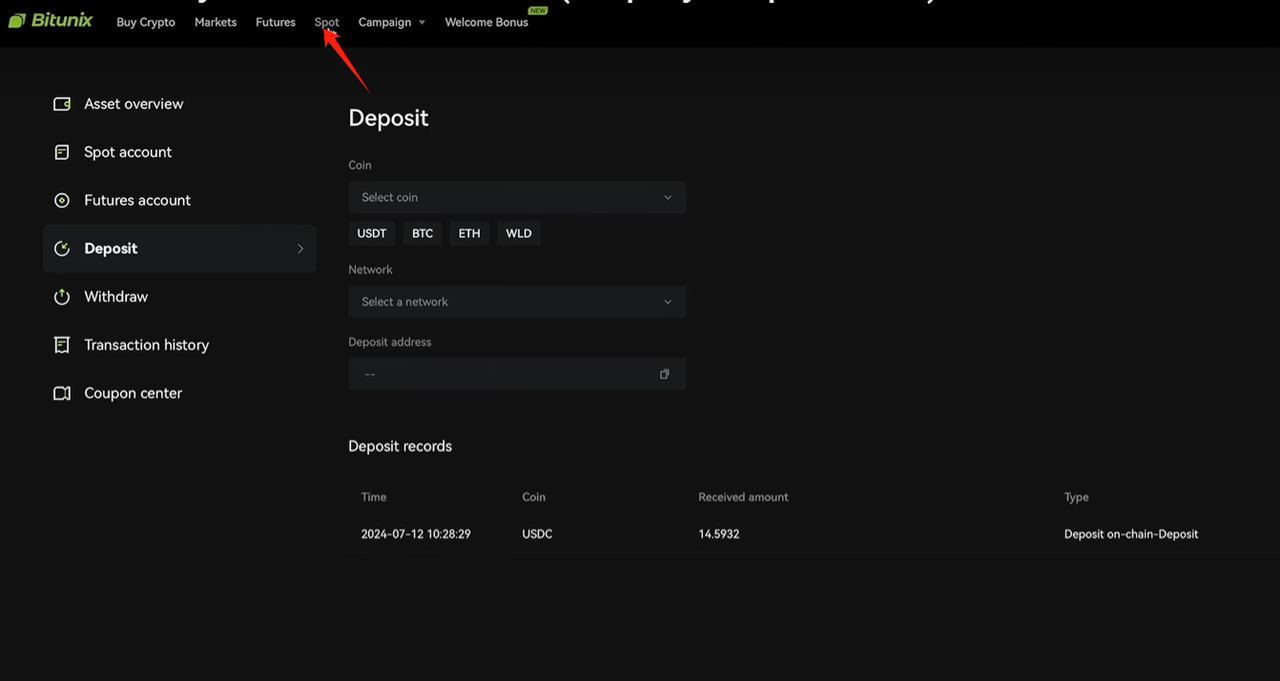This screenshot has height=681, width=1280.
Task: Open Asset overview wallet icon
Action: [62, 104]
